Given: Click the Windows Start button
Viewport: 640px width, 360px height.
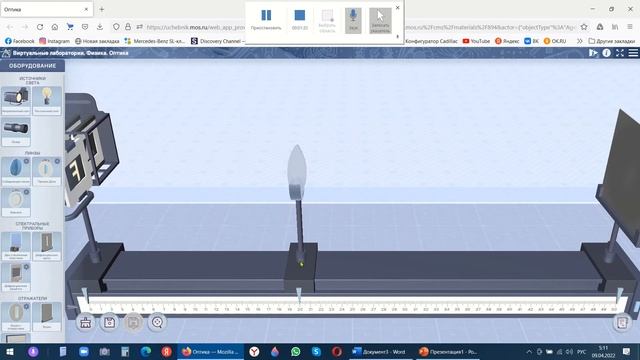Looking at the screenshot, I should [10, 352].
